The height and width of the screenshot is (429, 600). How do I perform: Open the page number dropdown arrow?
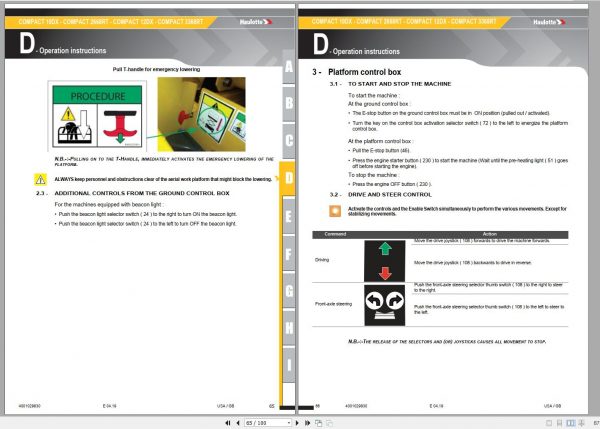point(289,423)
